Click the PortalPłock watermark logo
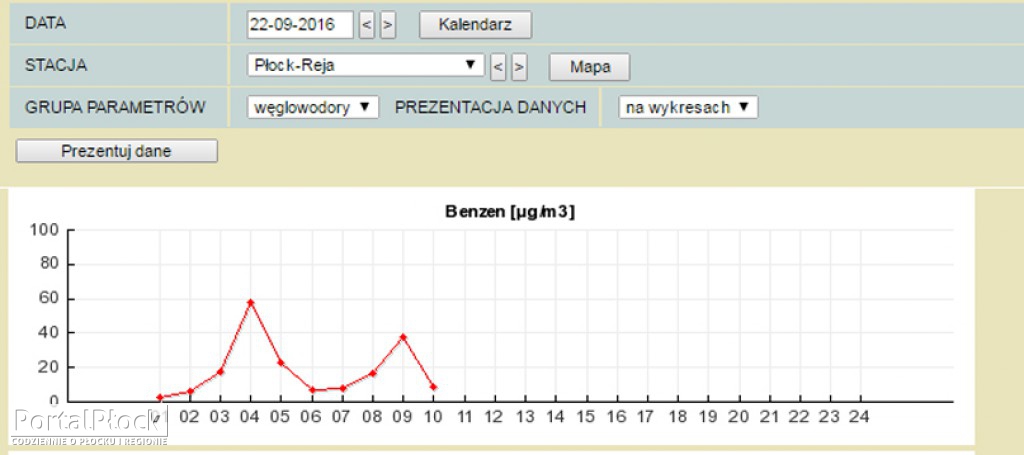 click(x=88, y=424)
